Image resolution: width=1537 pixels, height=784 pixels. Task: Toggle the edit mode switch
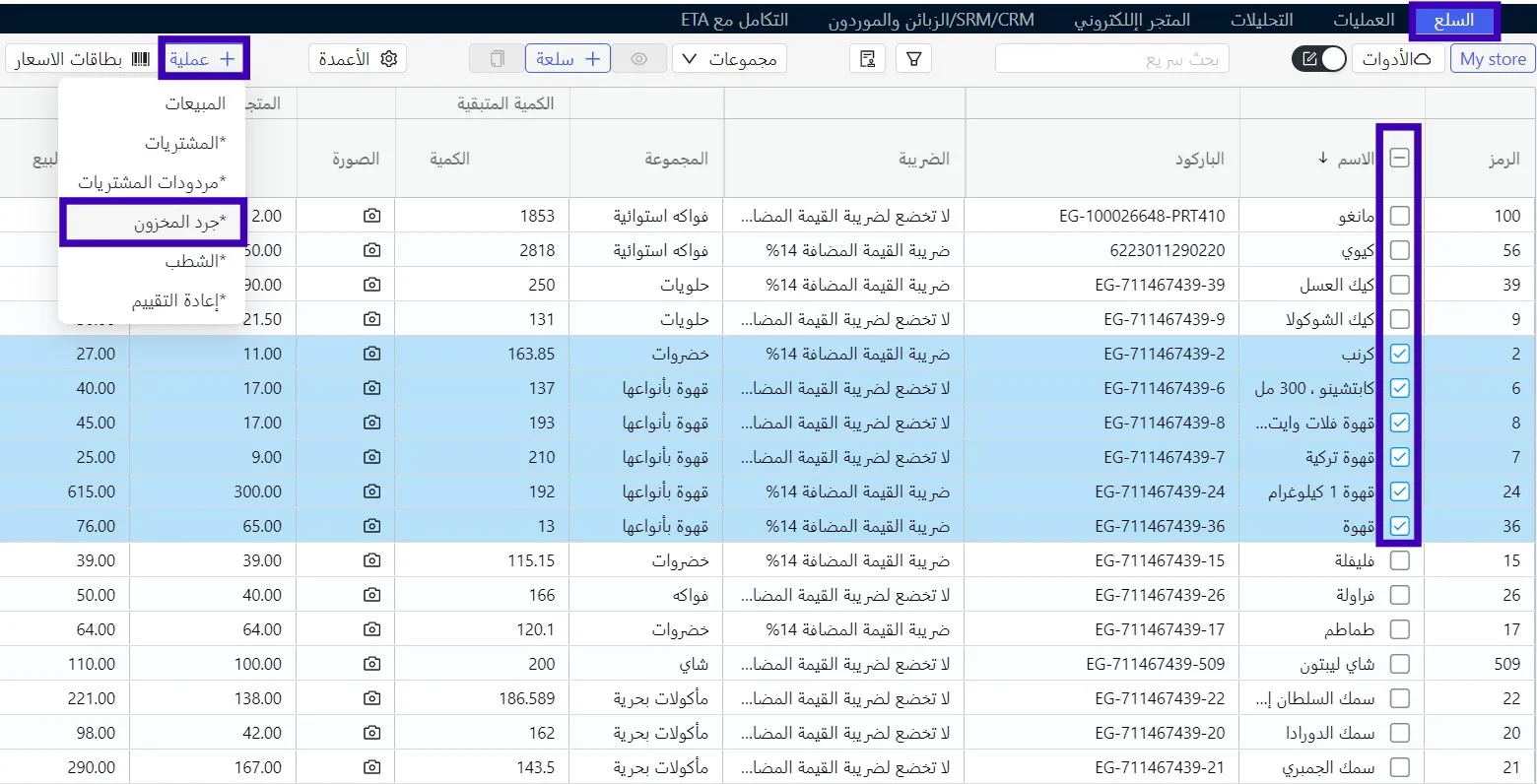pos(1319,59)
